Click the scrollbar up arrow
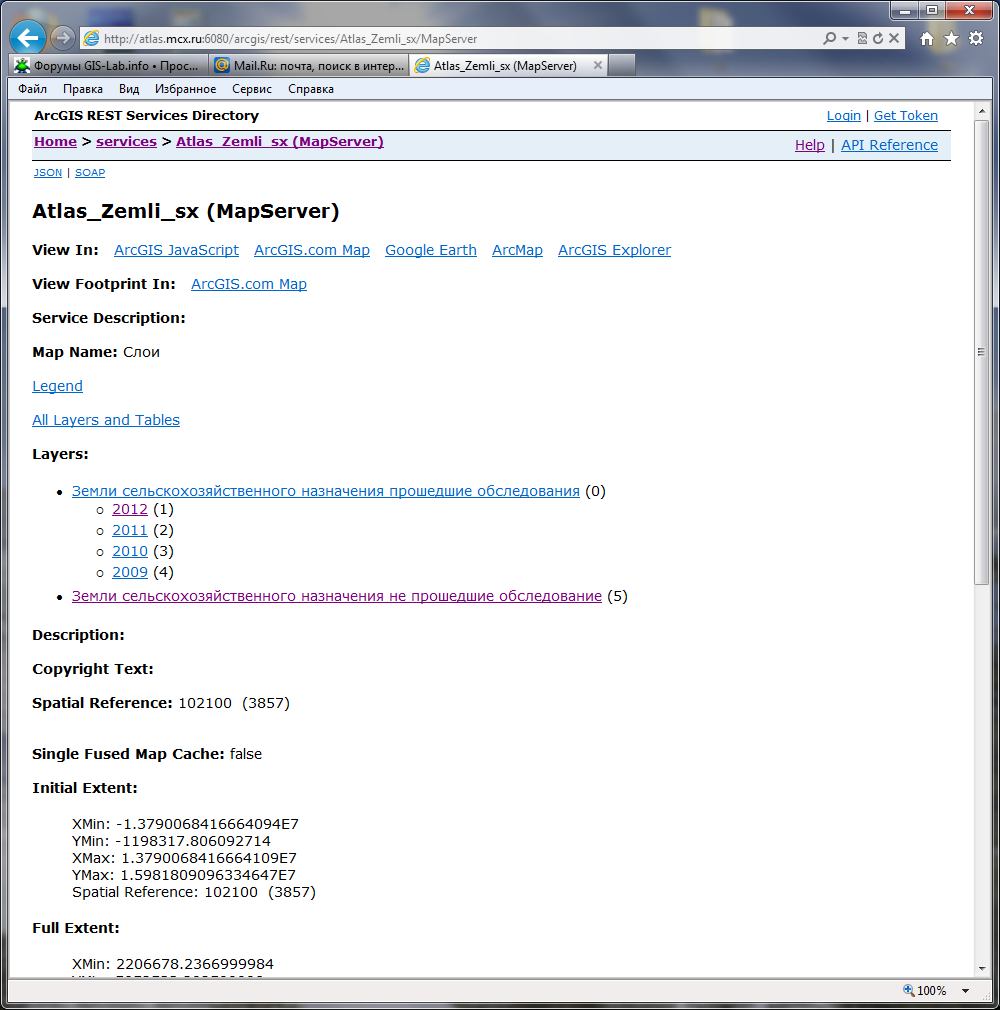Screen dimensions: 1000x1010 point(981,111)
